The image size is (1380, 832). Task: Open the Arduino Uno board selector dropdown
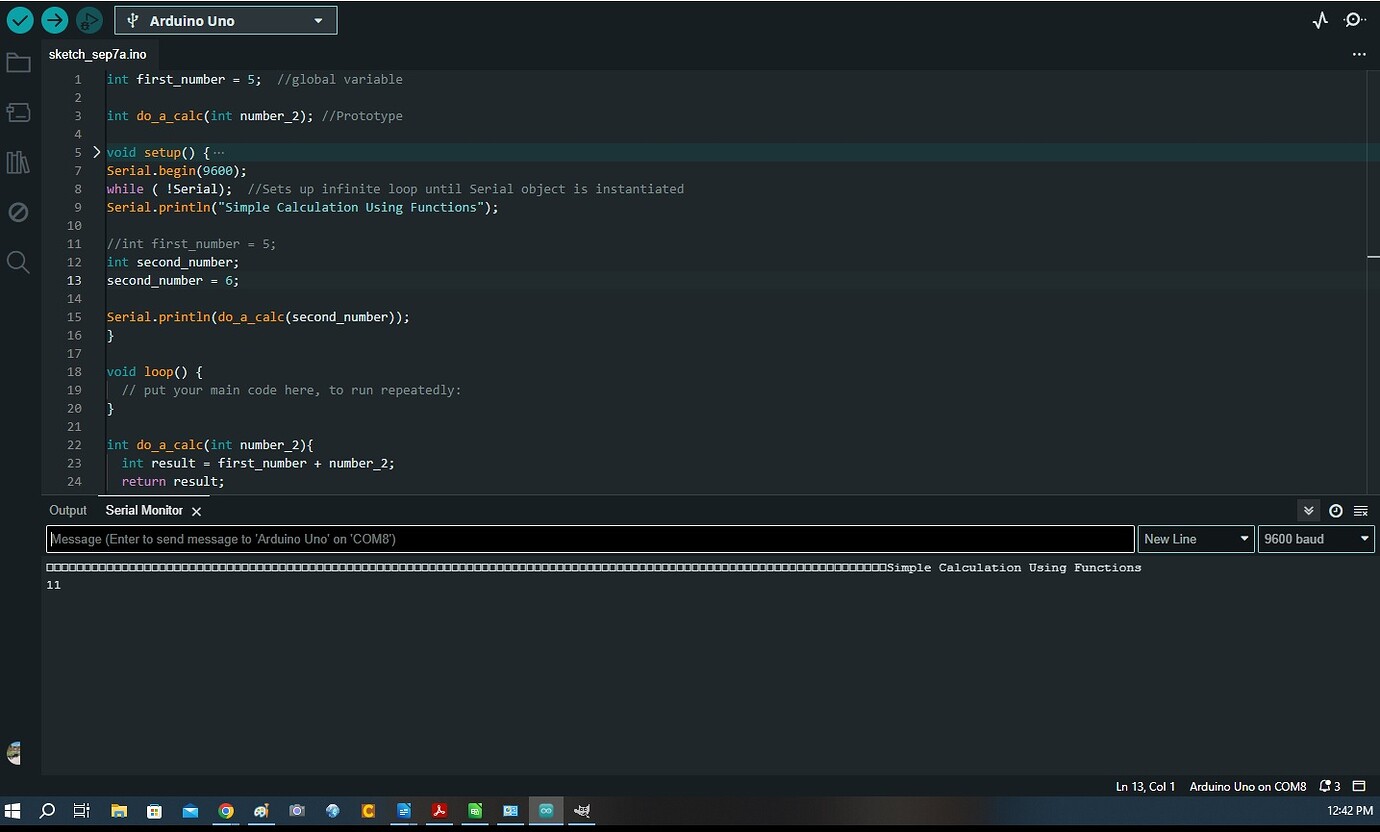pos(225,20)
